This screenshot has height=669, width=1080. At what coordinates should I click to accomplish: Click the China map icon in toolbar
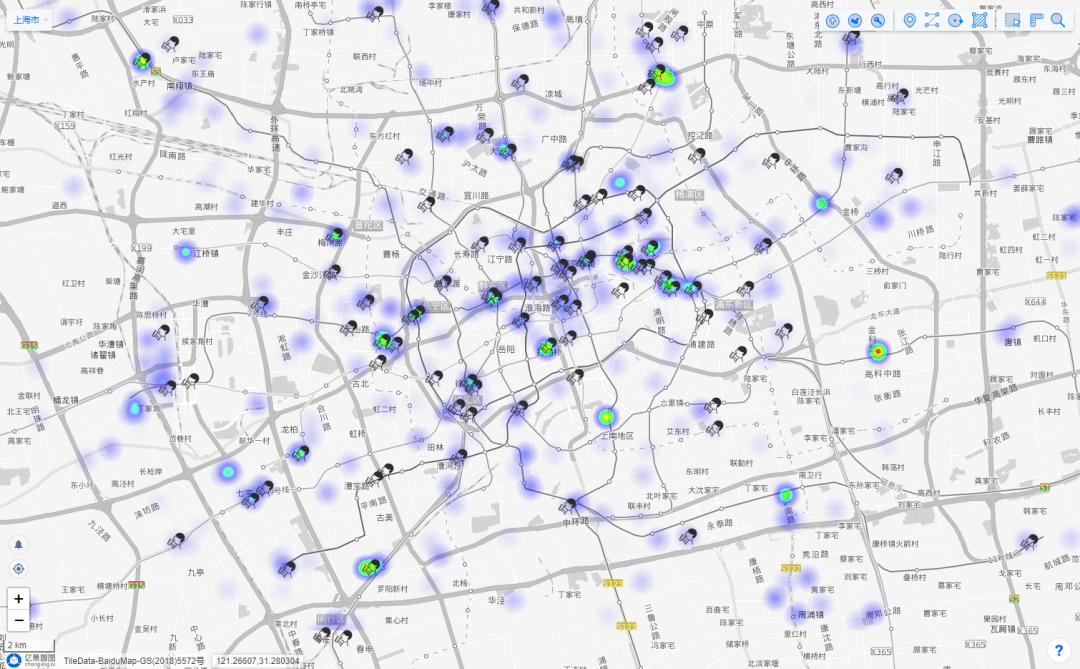coord(855,20)
